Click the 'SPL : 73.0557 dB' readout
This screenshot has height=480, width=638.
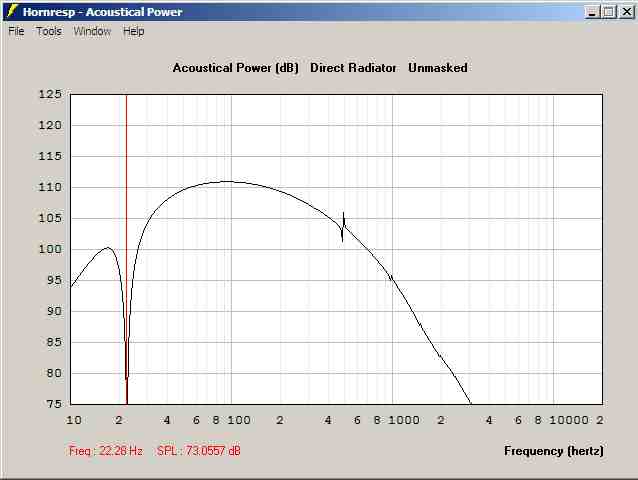point(199,451)
